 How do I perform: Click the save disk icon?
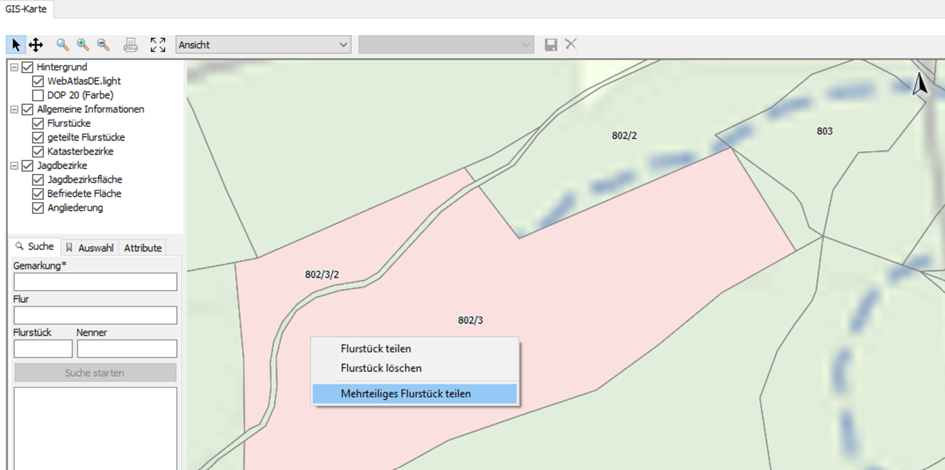[551, 45]
